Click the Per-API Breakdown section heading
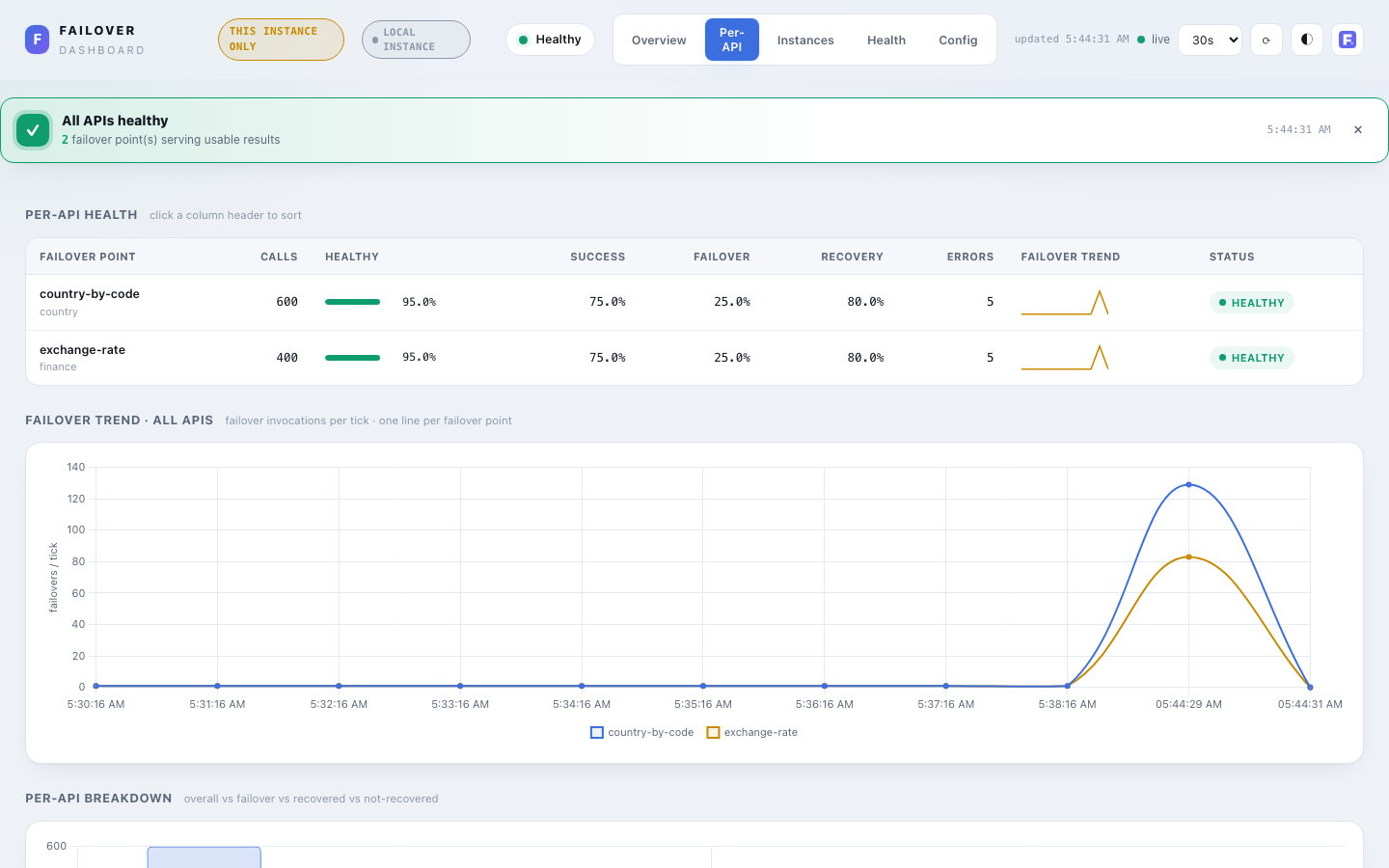The height and width of the screenshot is (868, 1389). point(98,799)
